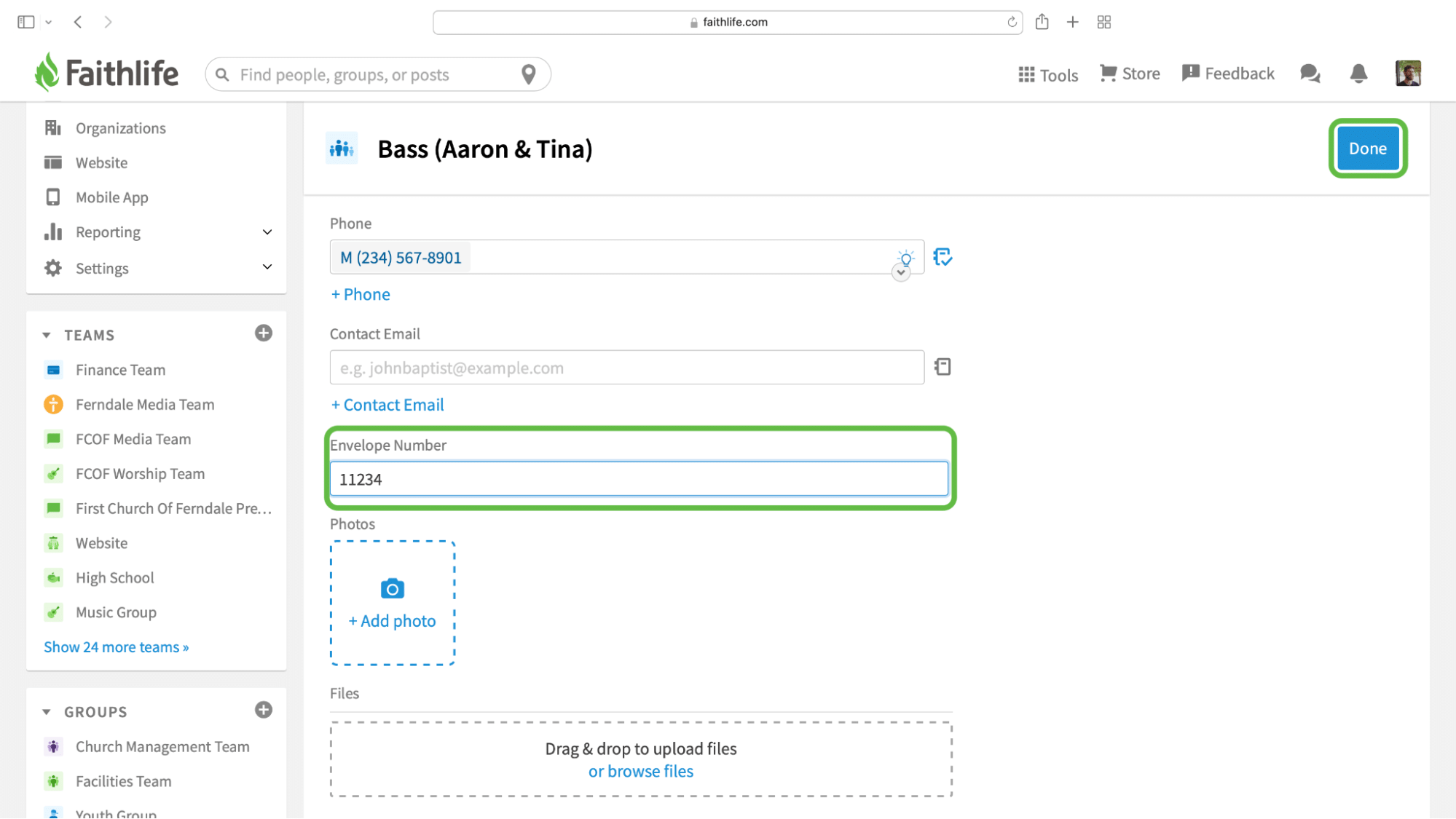The image size is (1456, 819).
Task: Click the camera icon in Photos
Action: [x=393, y=588]
